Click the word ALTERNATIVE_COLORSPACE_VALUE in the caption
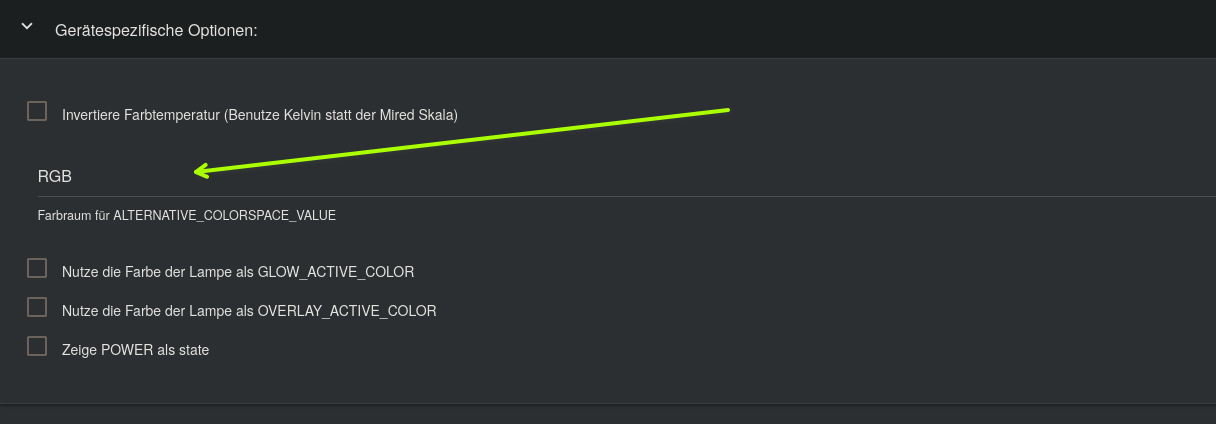The height and width of the screenshot is (424, 1216). point(224,215)
